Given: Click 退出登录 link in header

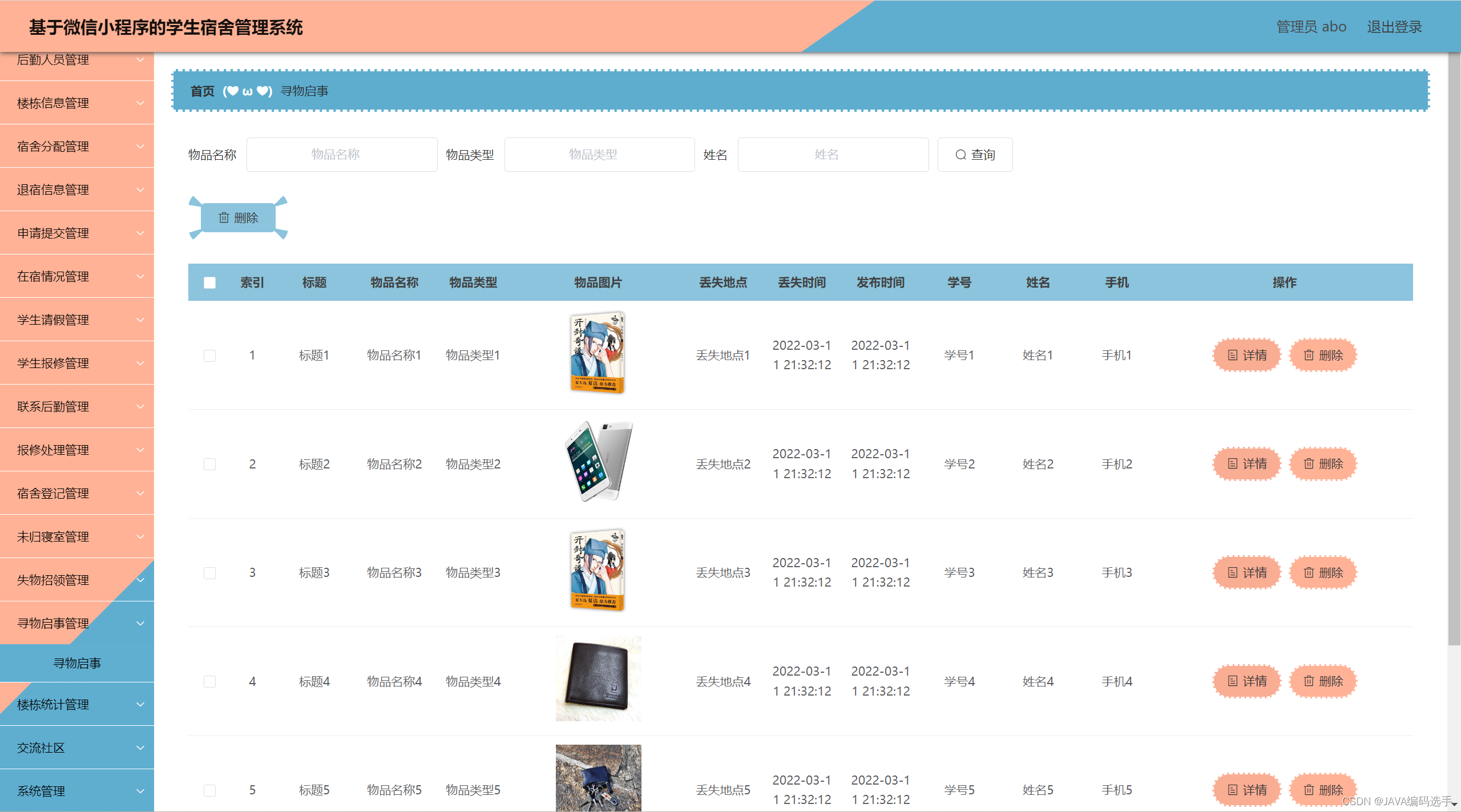Looking at the screenshot, I should pos(1394,27).
